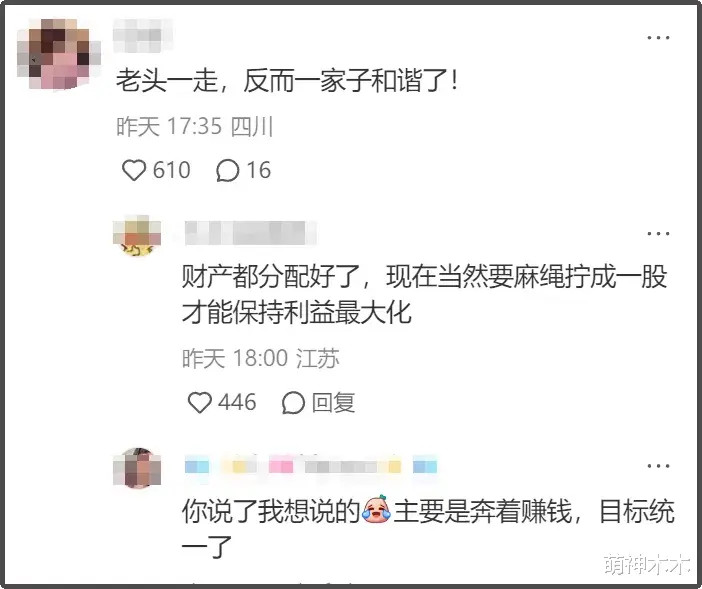Like the comment with 610 likes

pyautogui.click(x=134, y=170)
